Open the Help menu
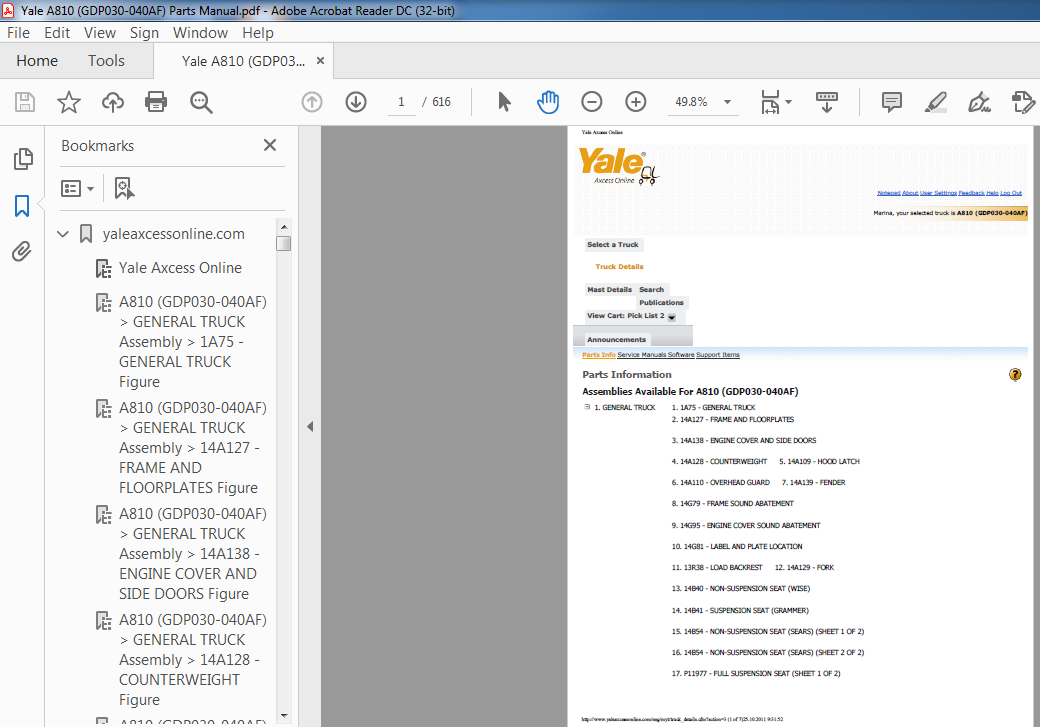This screenshot has width=1040, height=727. click(x=257, y=33)
